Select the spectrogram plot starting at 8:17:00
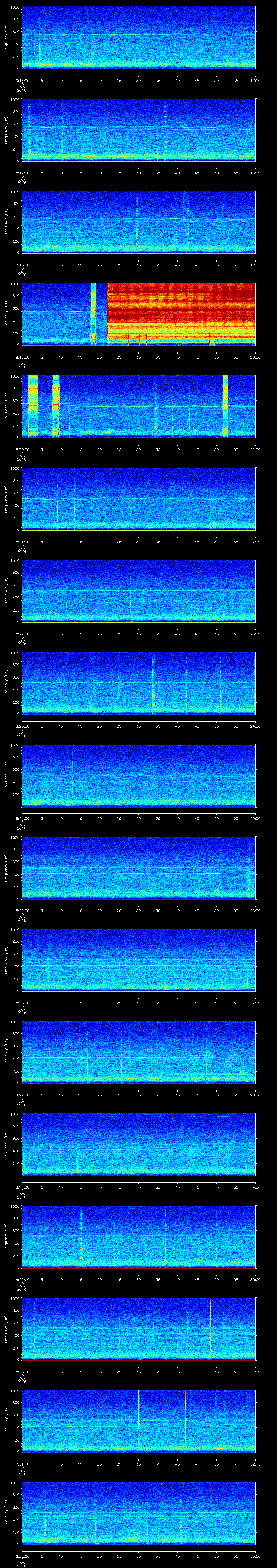The width and height of the screenshot is (277, 1568). [x=138, y=130]
